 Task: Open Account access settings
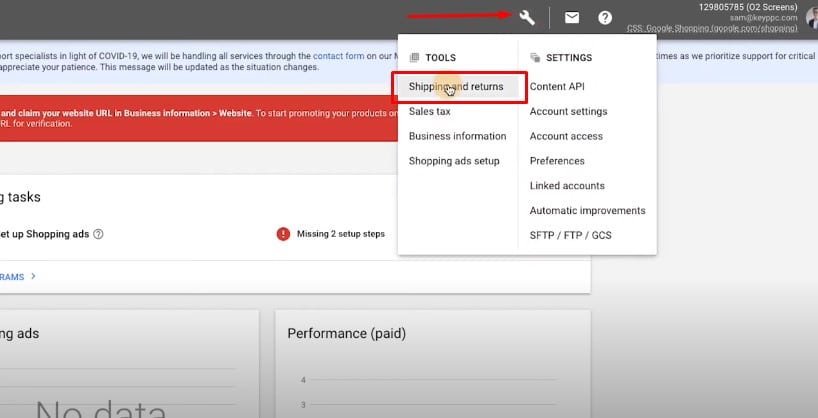coord(566,136)
